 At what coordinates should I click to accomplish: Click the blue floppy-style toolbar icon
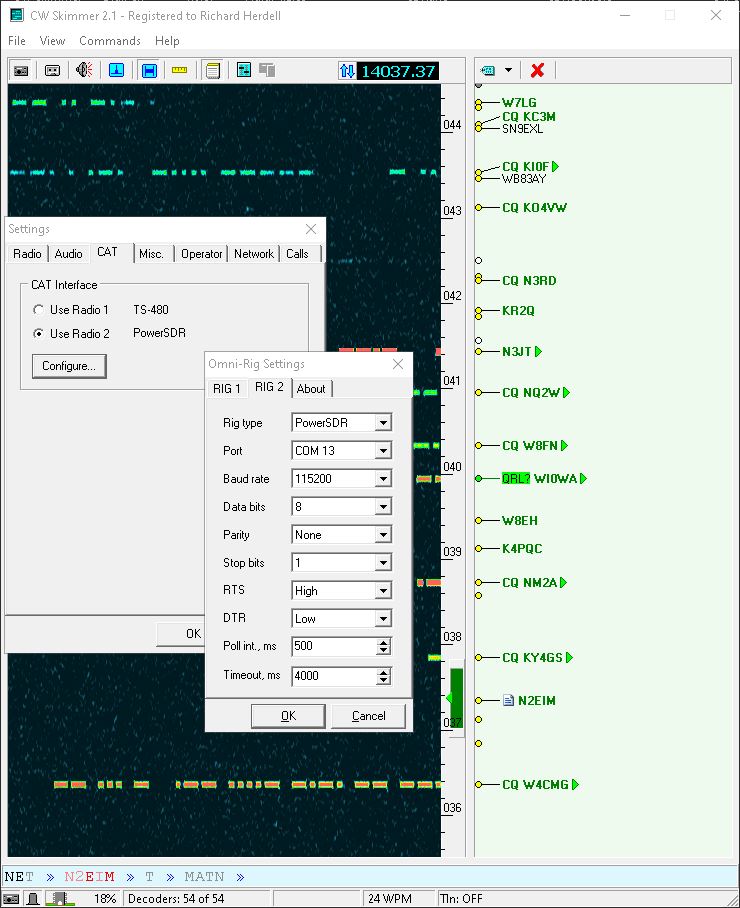(149, 71)
